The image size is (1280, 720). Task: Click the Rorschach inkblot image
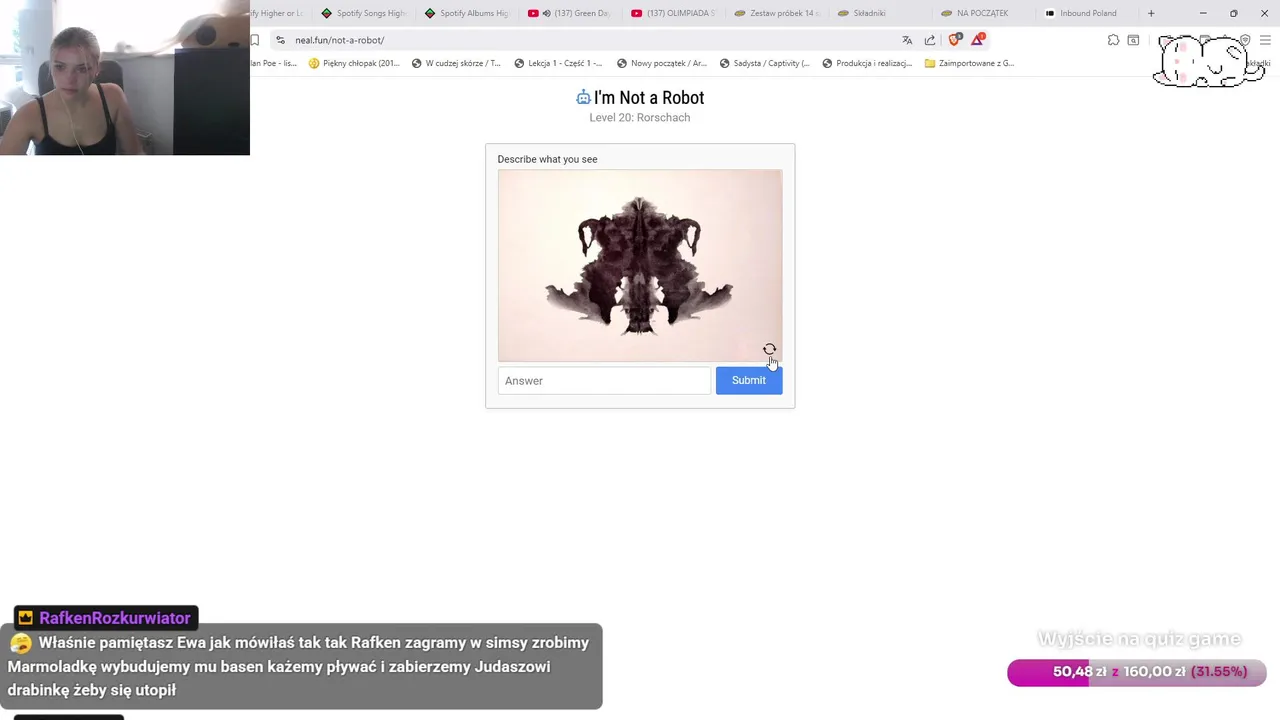click(640, 265)
